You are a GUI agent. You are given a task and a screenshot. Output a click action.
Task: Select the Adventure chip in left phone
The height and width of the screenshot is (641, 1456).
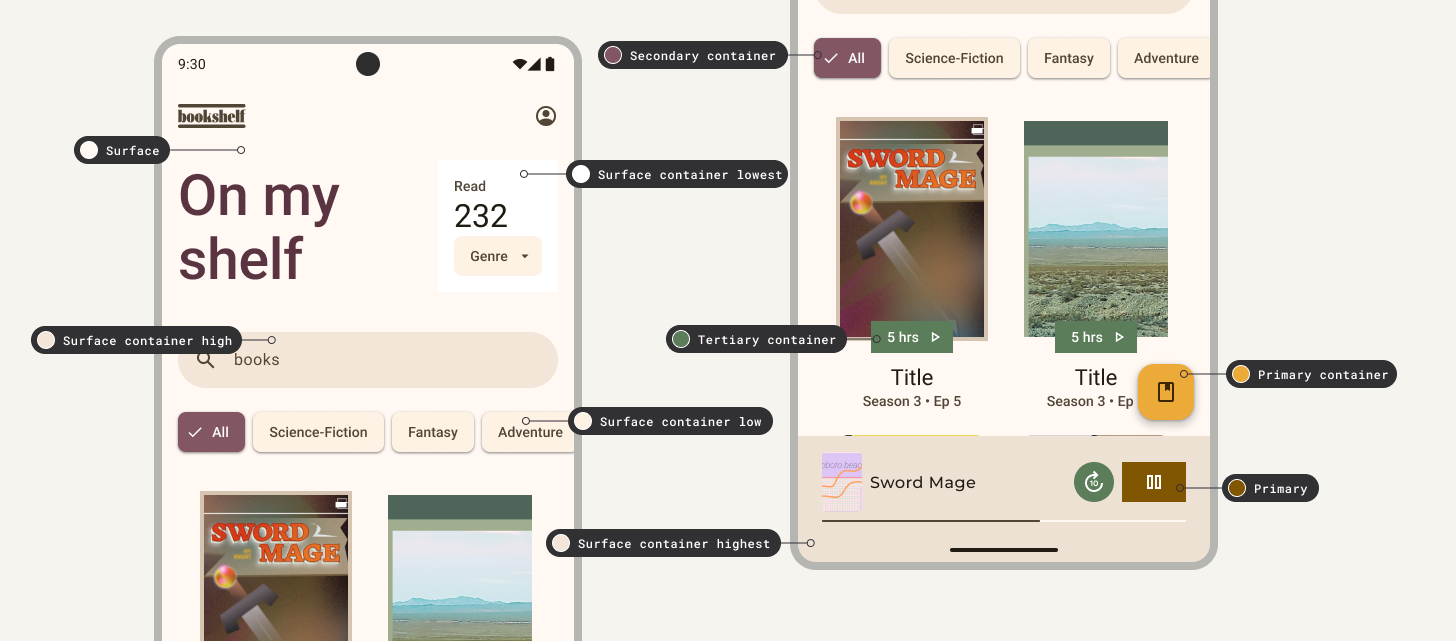pos(529,432)
